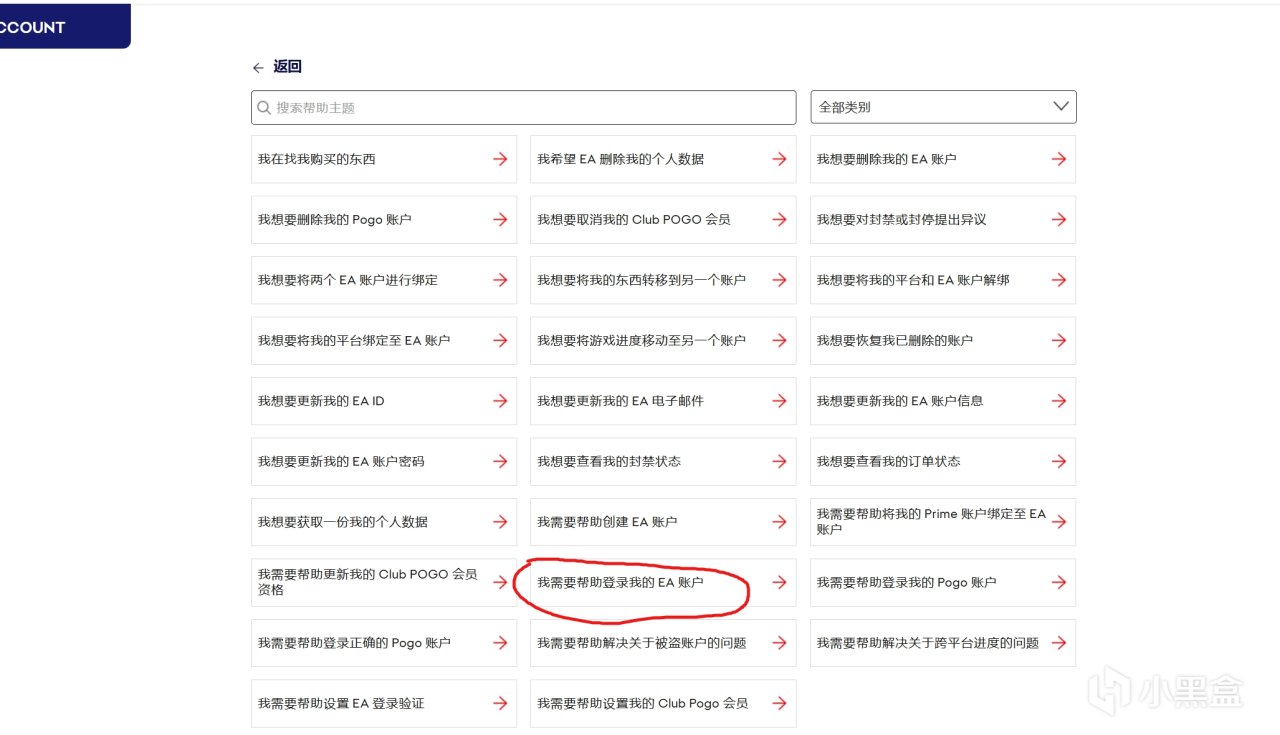Choose 我需要帮助解决关于被盗账户的问题
The height and width of the screenshot is (735, 1280).
click(x=663, y=643)
